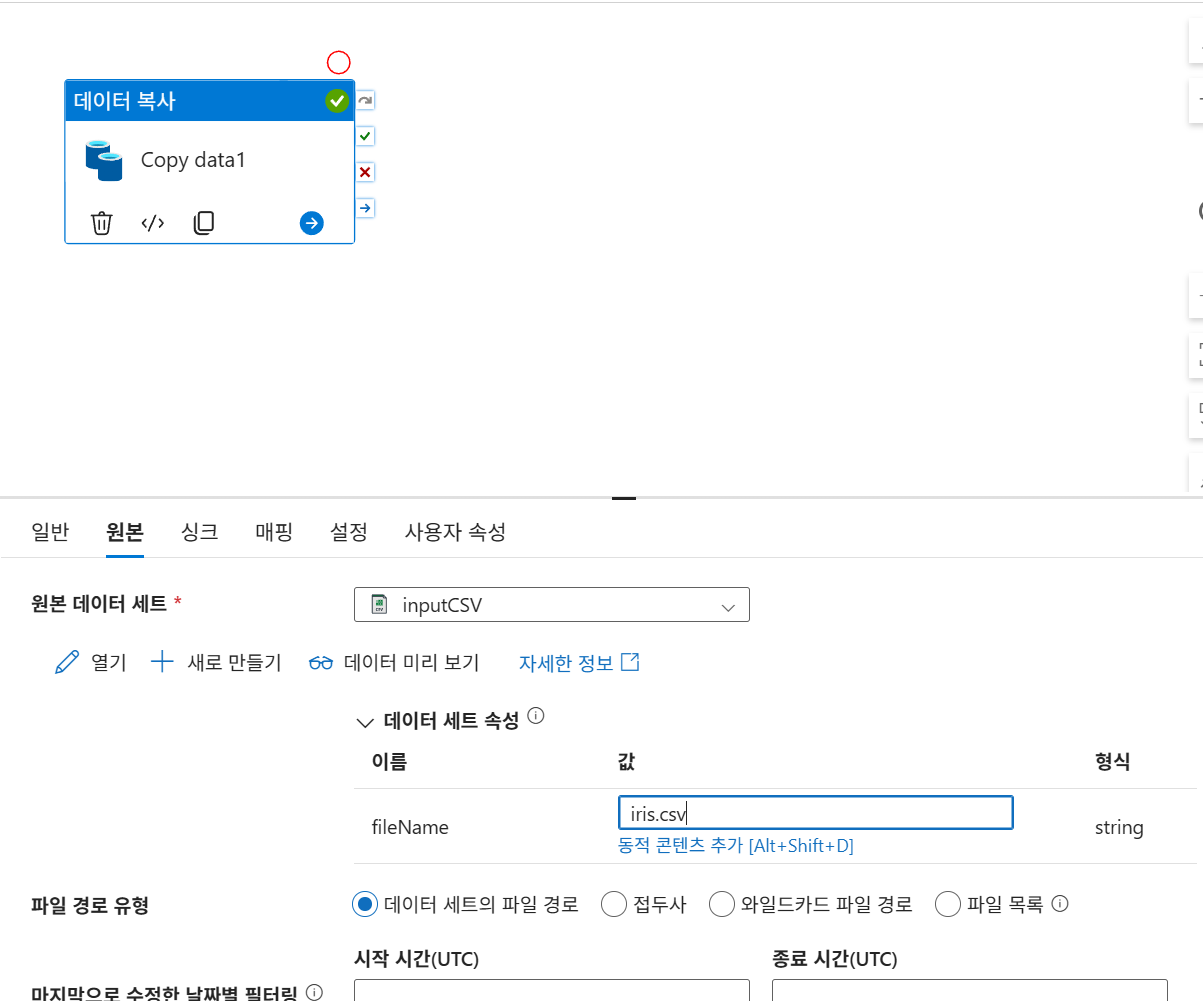Click info icon beside 파일 목록 option

(x=1061, y=904)
